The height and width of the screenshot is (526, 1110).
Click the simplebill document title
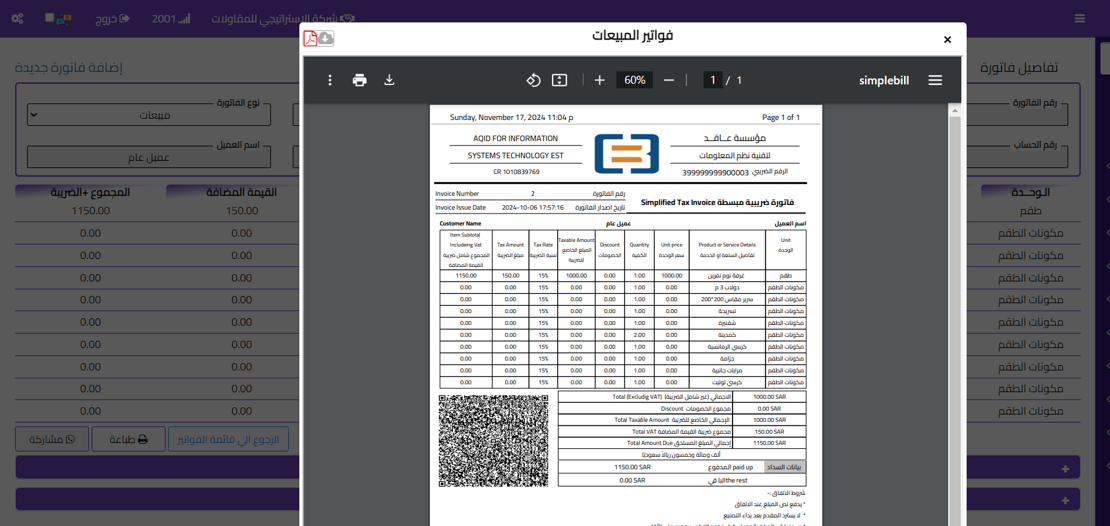click(x=884, y=80)
